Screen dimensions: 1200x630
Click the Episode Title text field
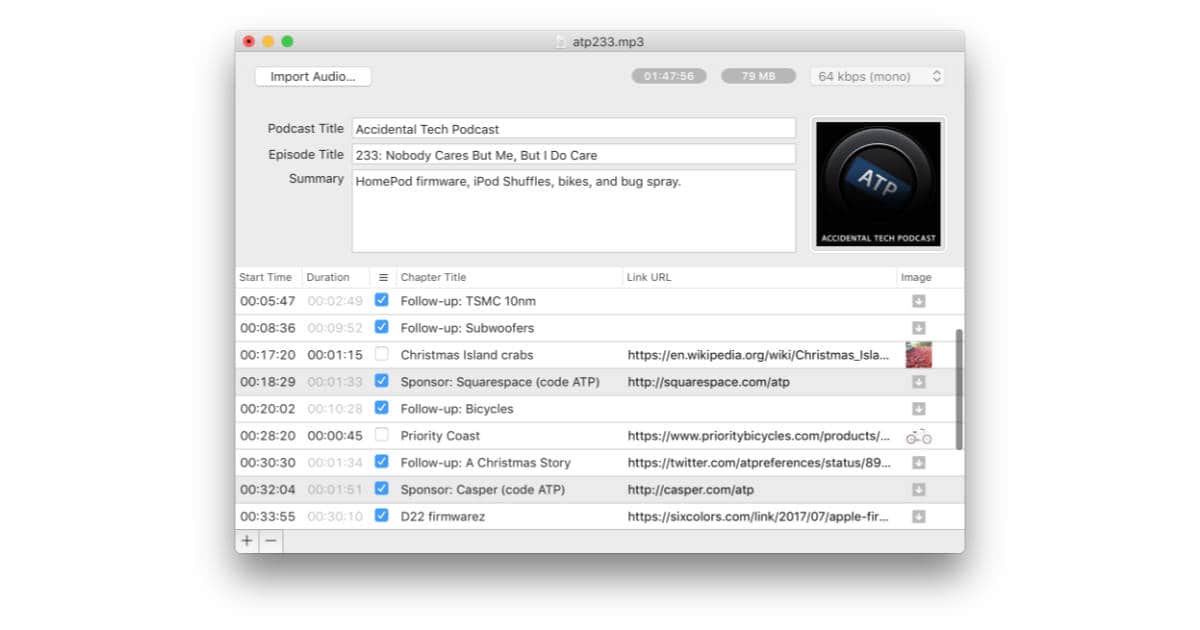point(573,155)
